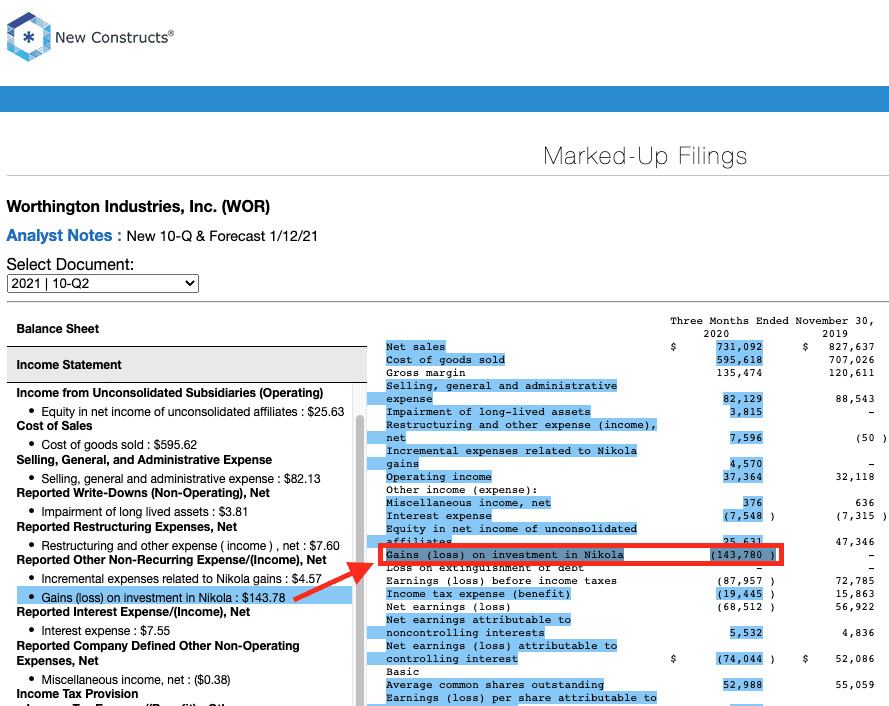The height and width of the screenshot is (706, 889).
Task: Select 'Equity in net income of unconsolidated affiliates : $25.63'
Action: click(193, 412)
